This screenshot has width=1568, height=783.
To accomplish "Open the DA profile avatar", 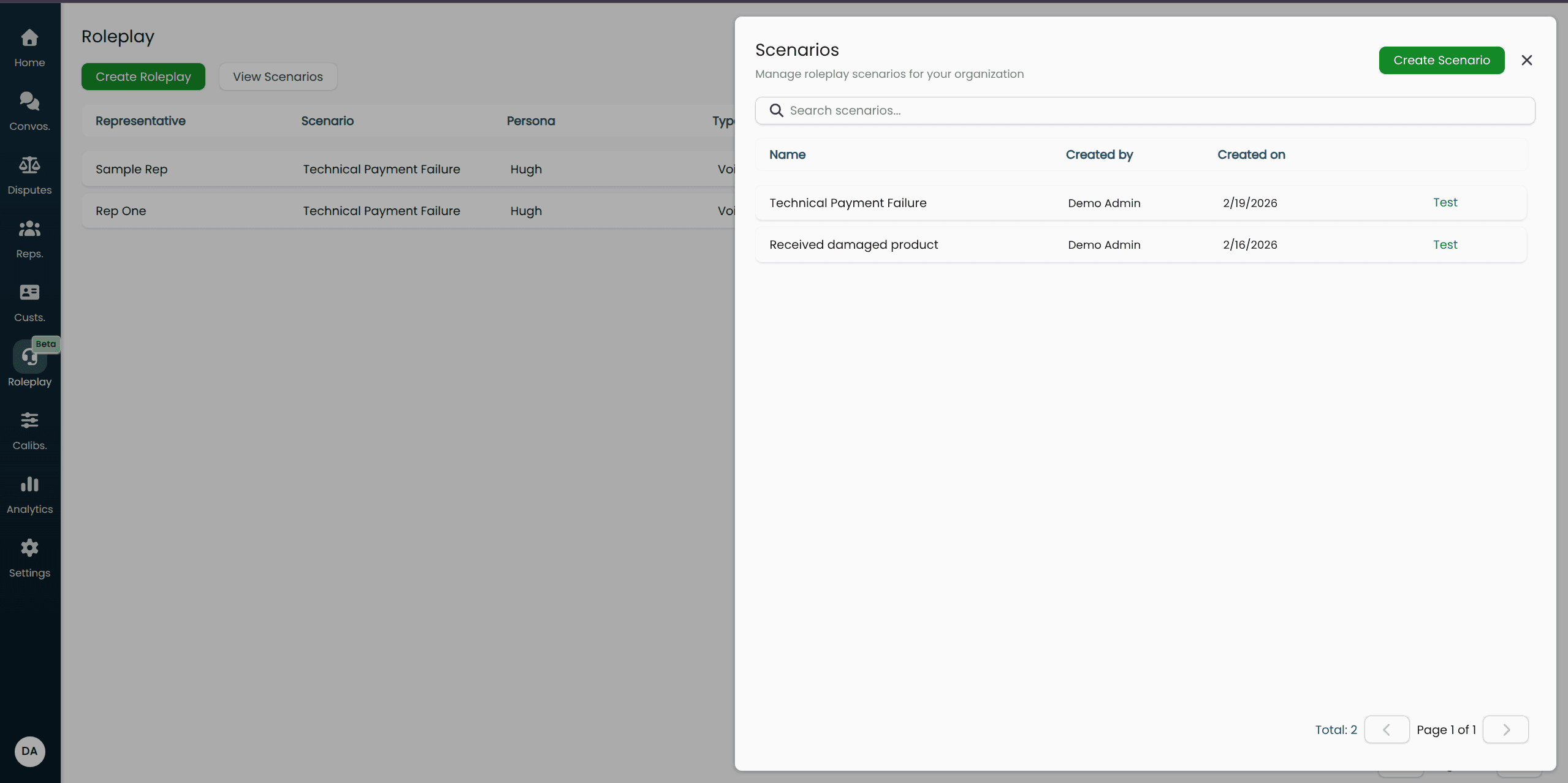I will (29, 751).
